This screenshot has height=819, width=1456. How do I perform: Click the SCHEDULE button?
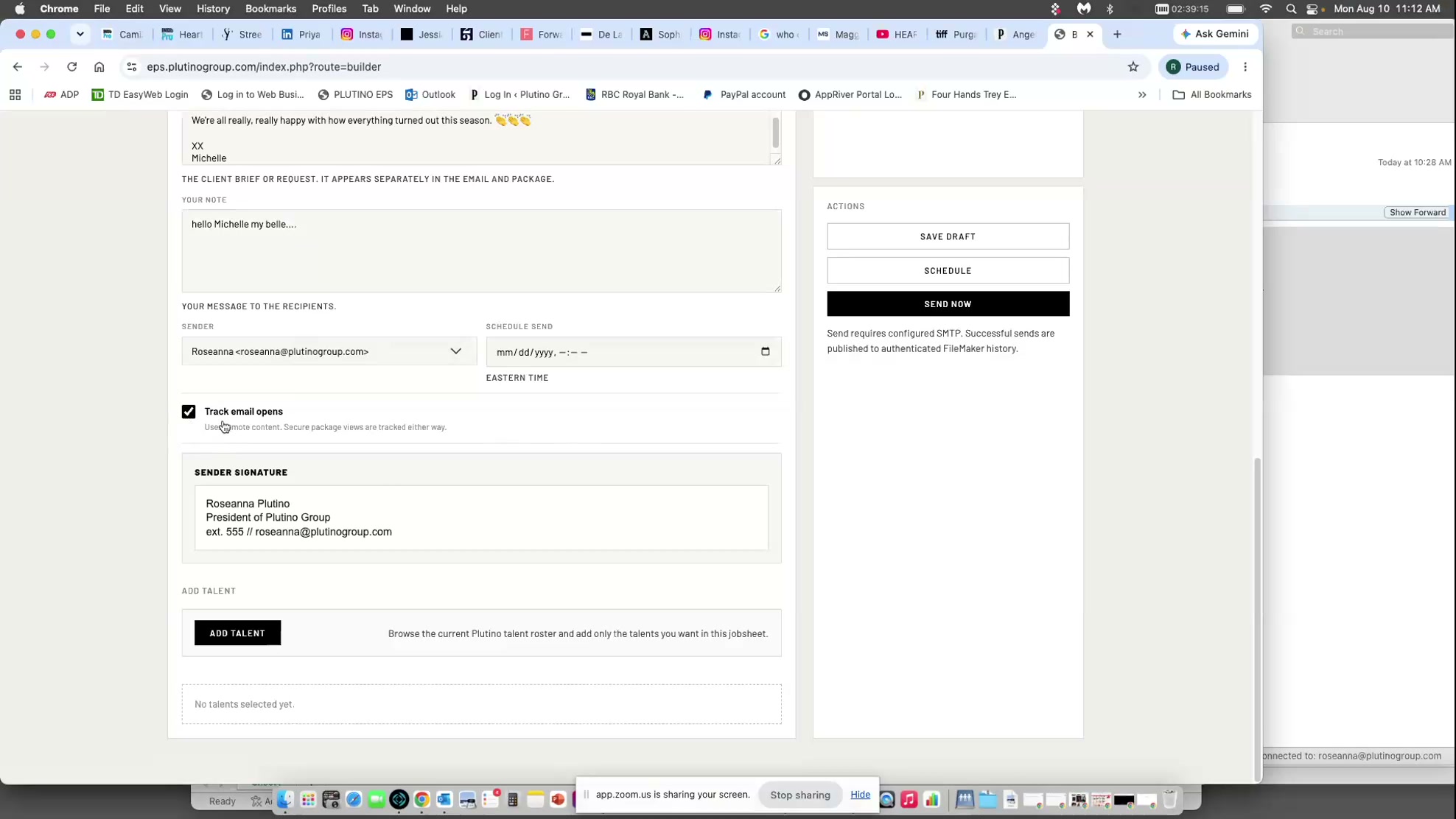[948, 271]
